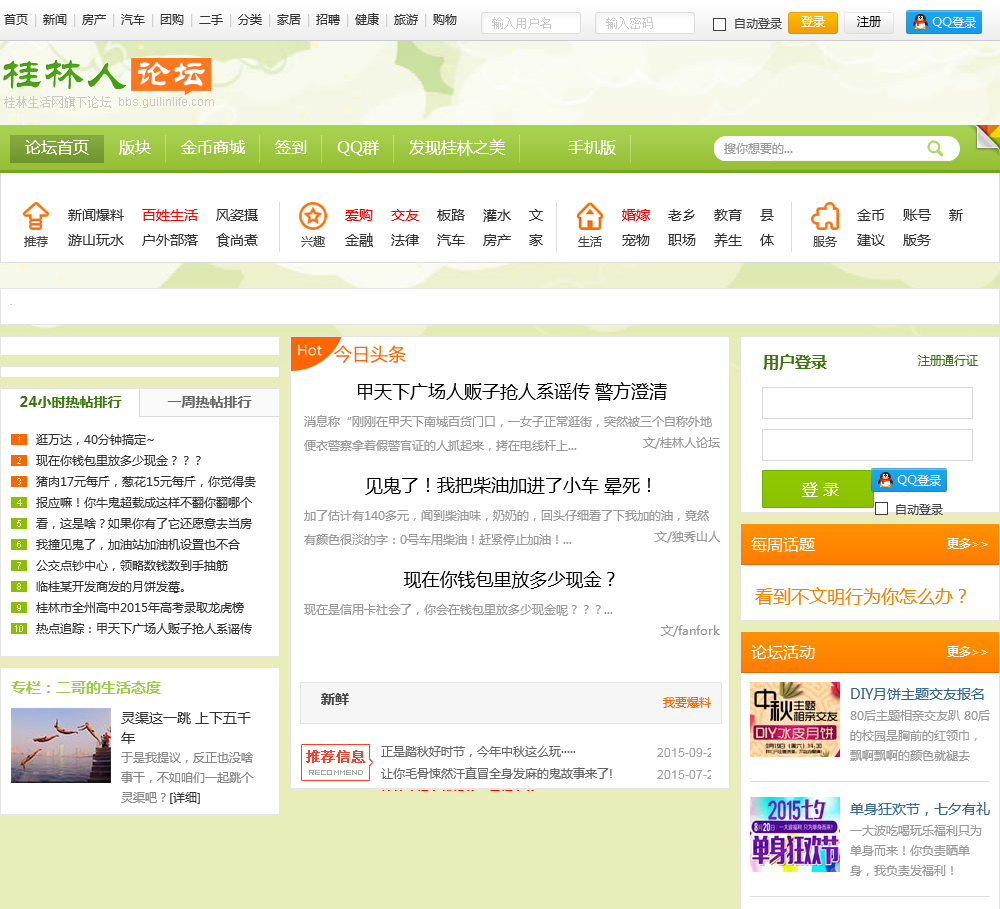Focus the 输入密码 field
This screenshot has width=1000, height=909.
pos(645,23)
